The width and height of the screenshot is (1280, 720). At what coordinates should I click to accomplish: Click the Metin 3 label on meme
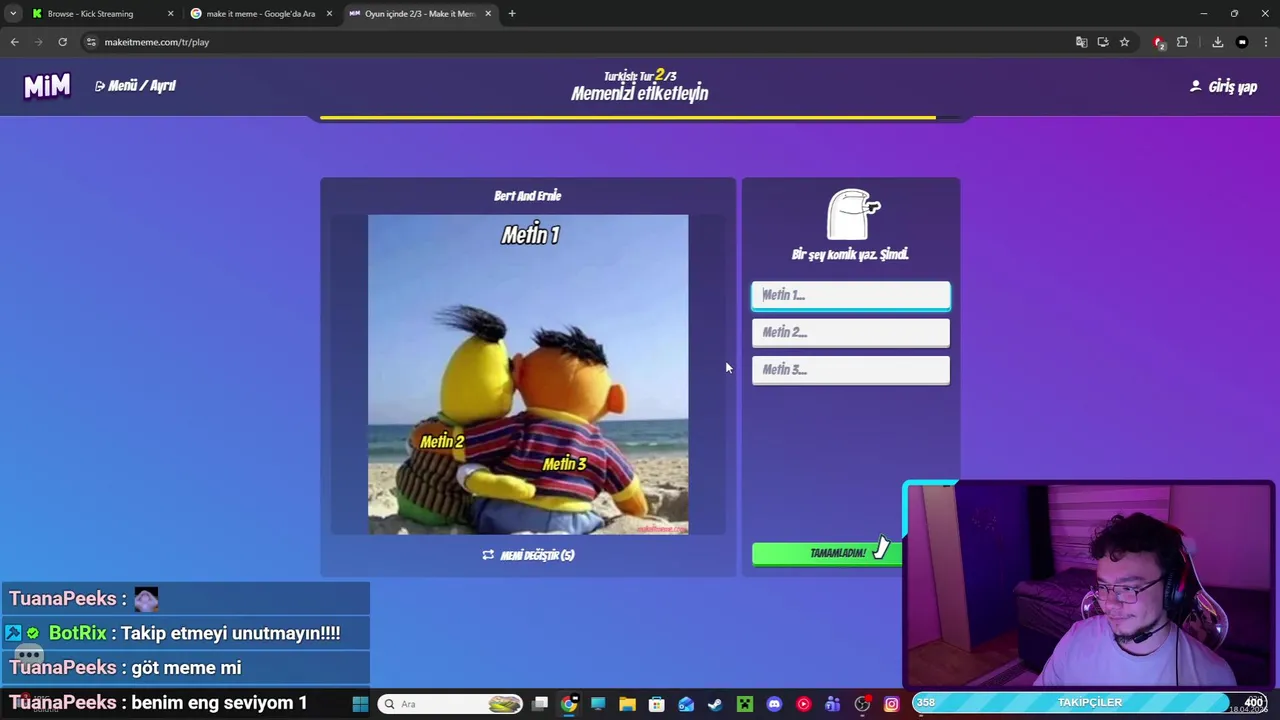tap(565, 464)
